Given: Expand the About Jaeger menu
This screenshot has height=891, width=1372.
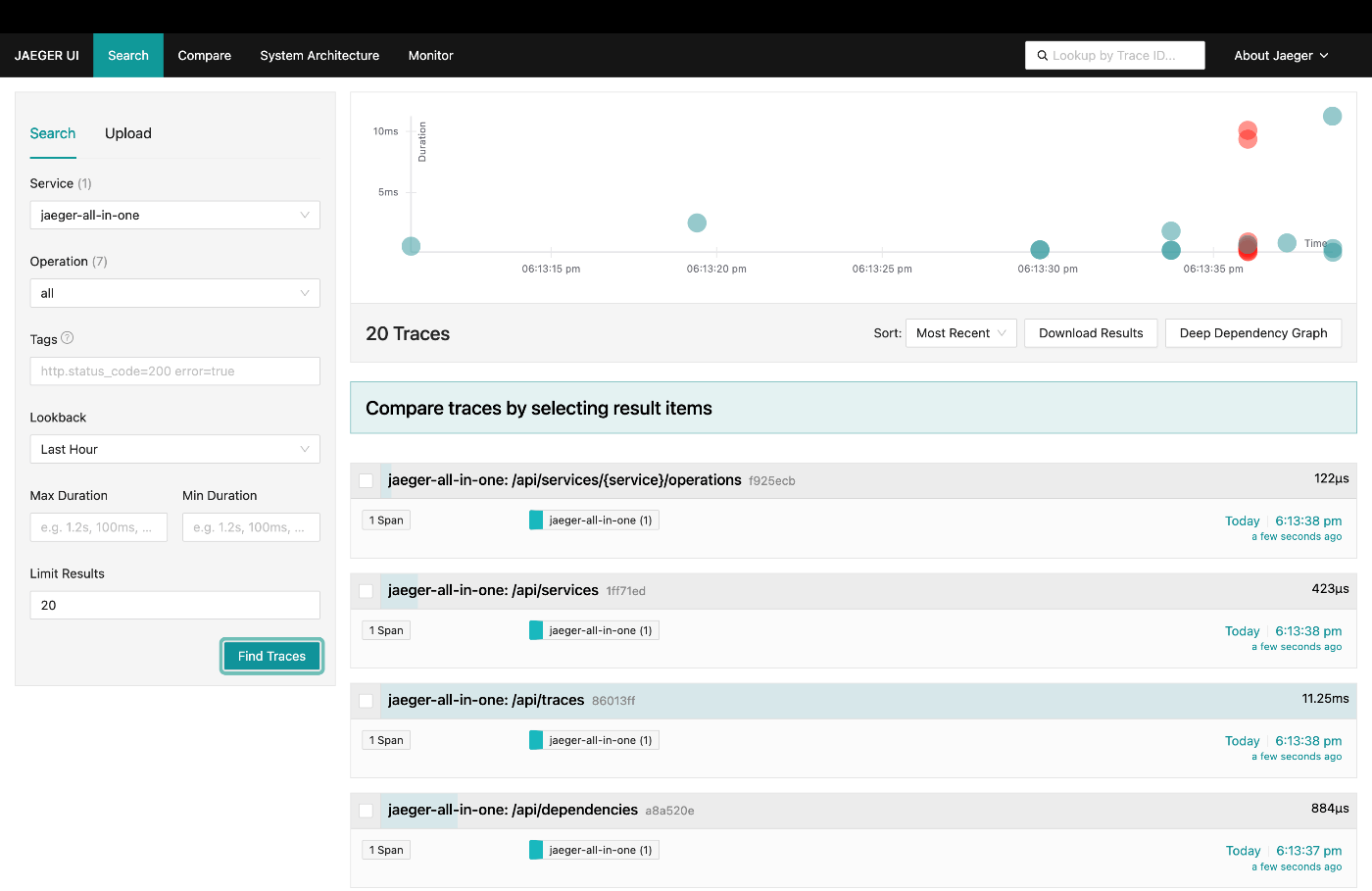Looking at the screenshot, I should point(1281,56).
